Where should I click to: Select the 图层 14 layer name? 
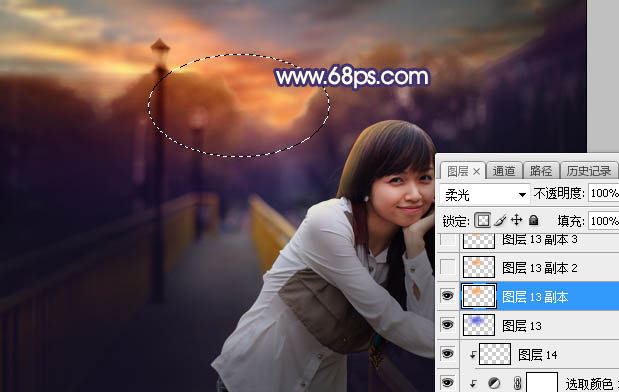(x=537, y=354)
